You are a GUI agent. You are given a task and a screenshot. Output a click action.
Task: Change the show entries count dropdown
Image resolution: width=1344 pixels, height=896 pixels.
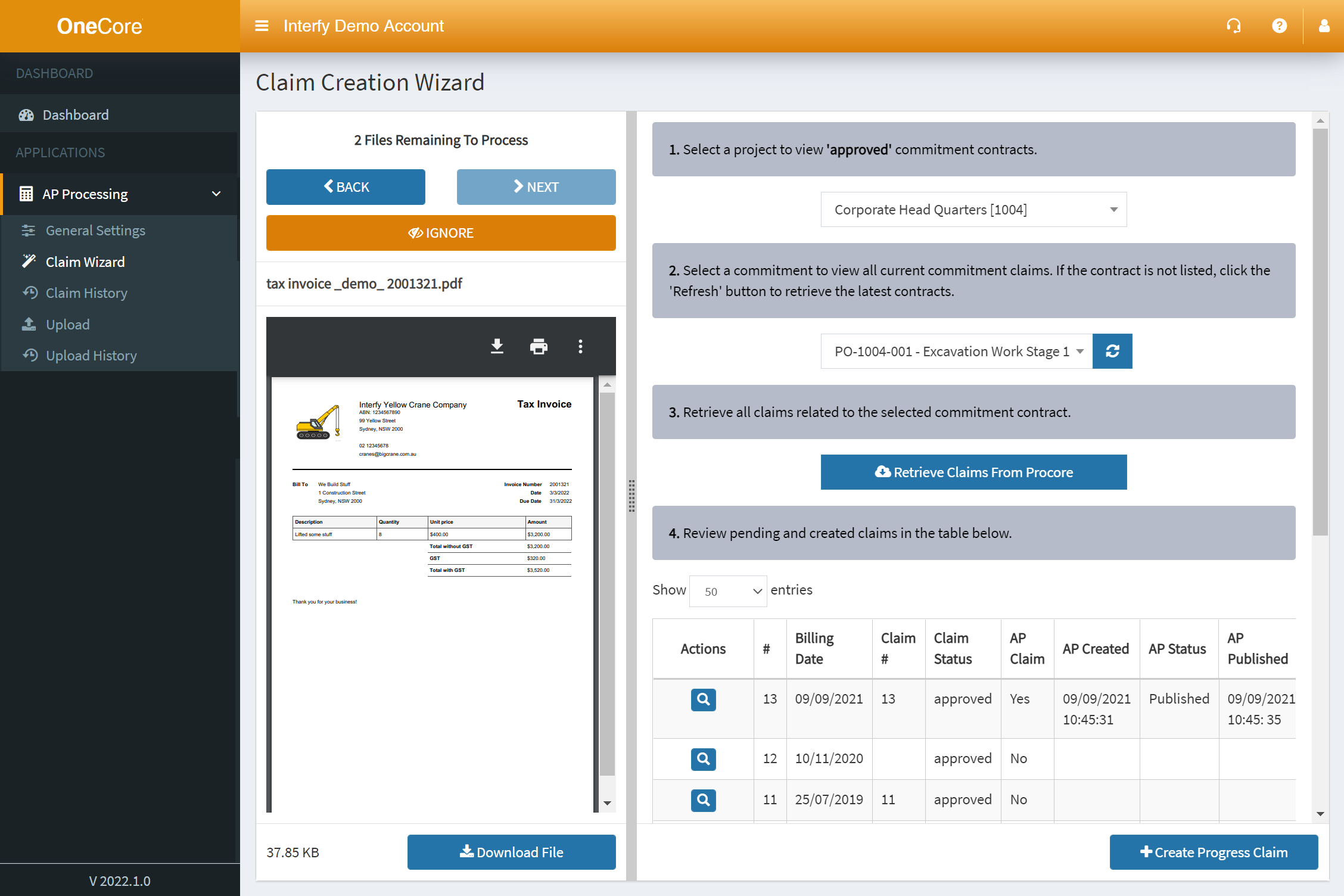[x=727, y=591]
